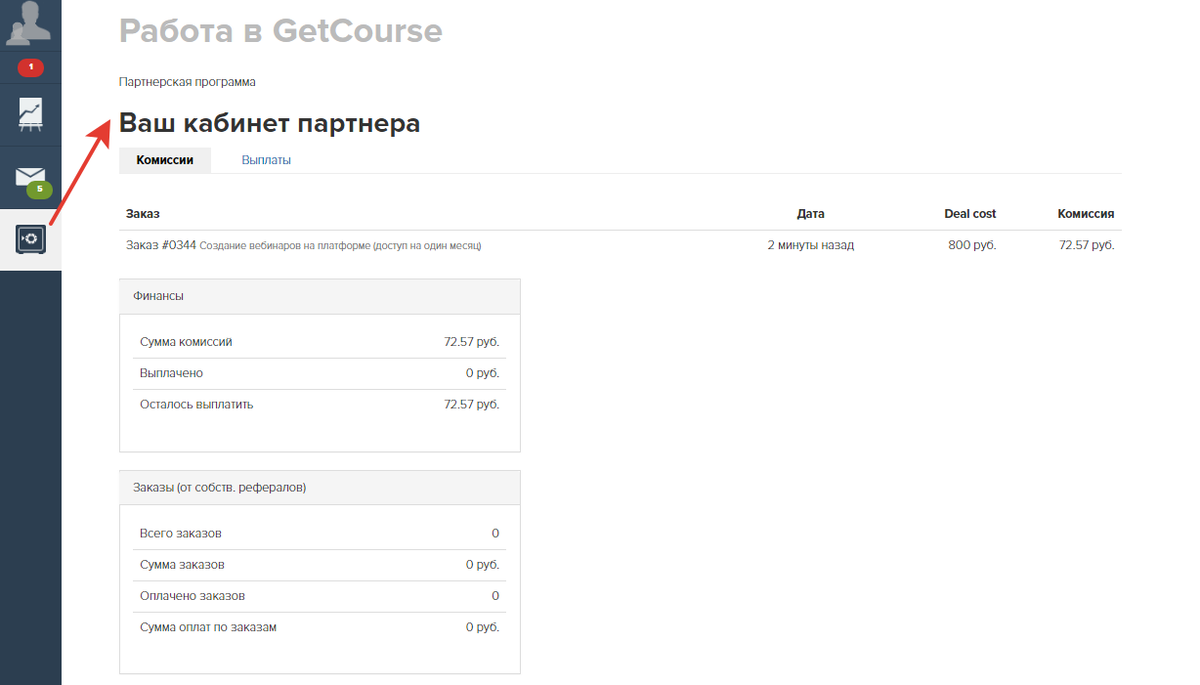Click the Всего заказов row label

(181, 534)
